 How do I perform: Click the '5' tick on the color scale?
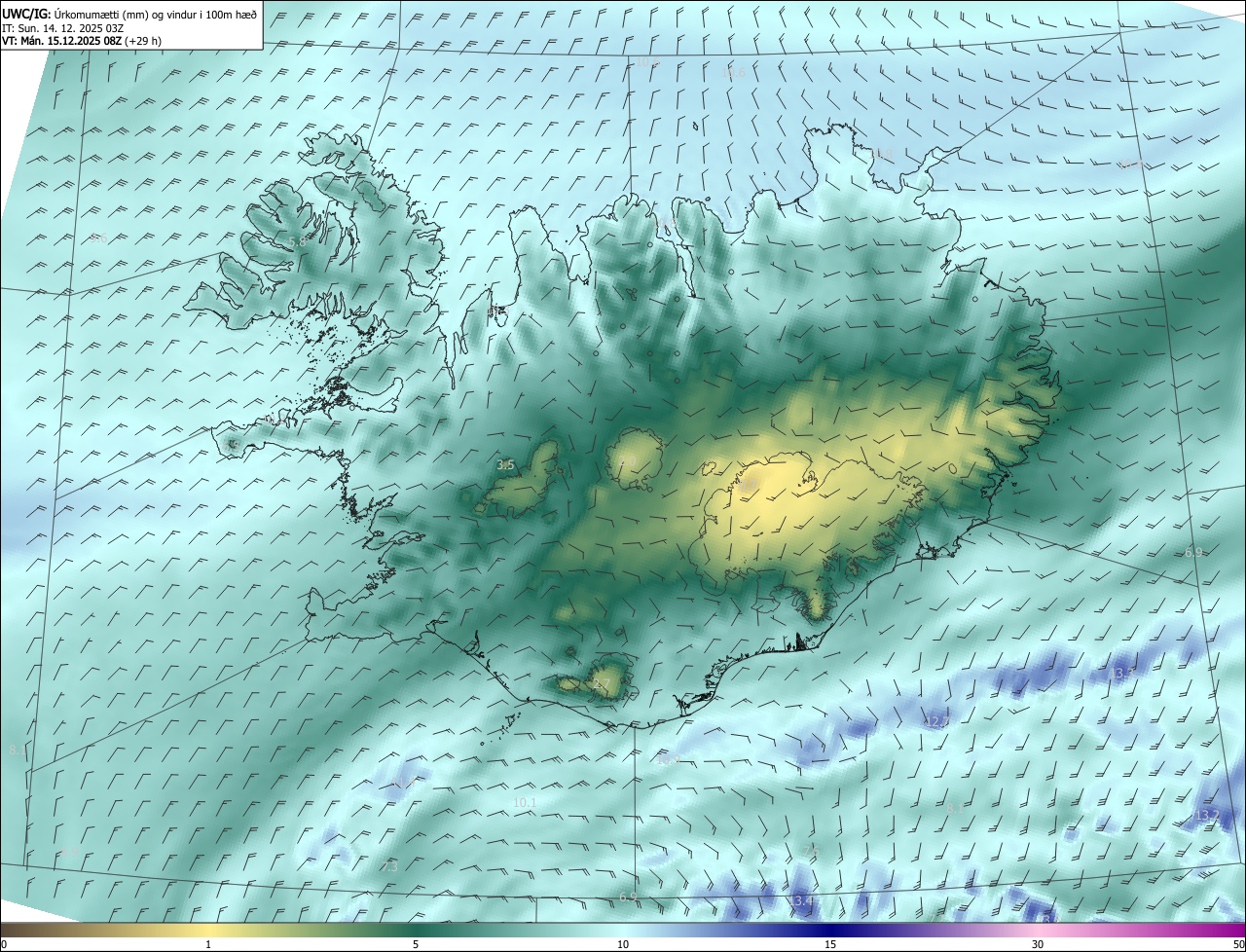416,945
